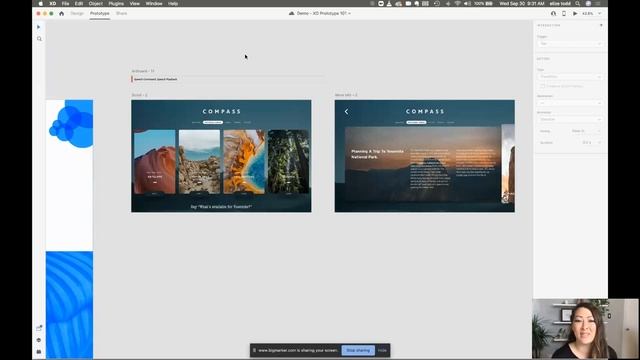Click menu bar date and time

pyautogui.click(x=522, y=3)
